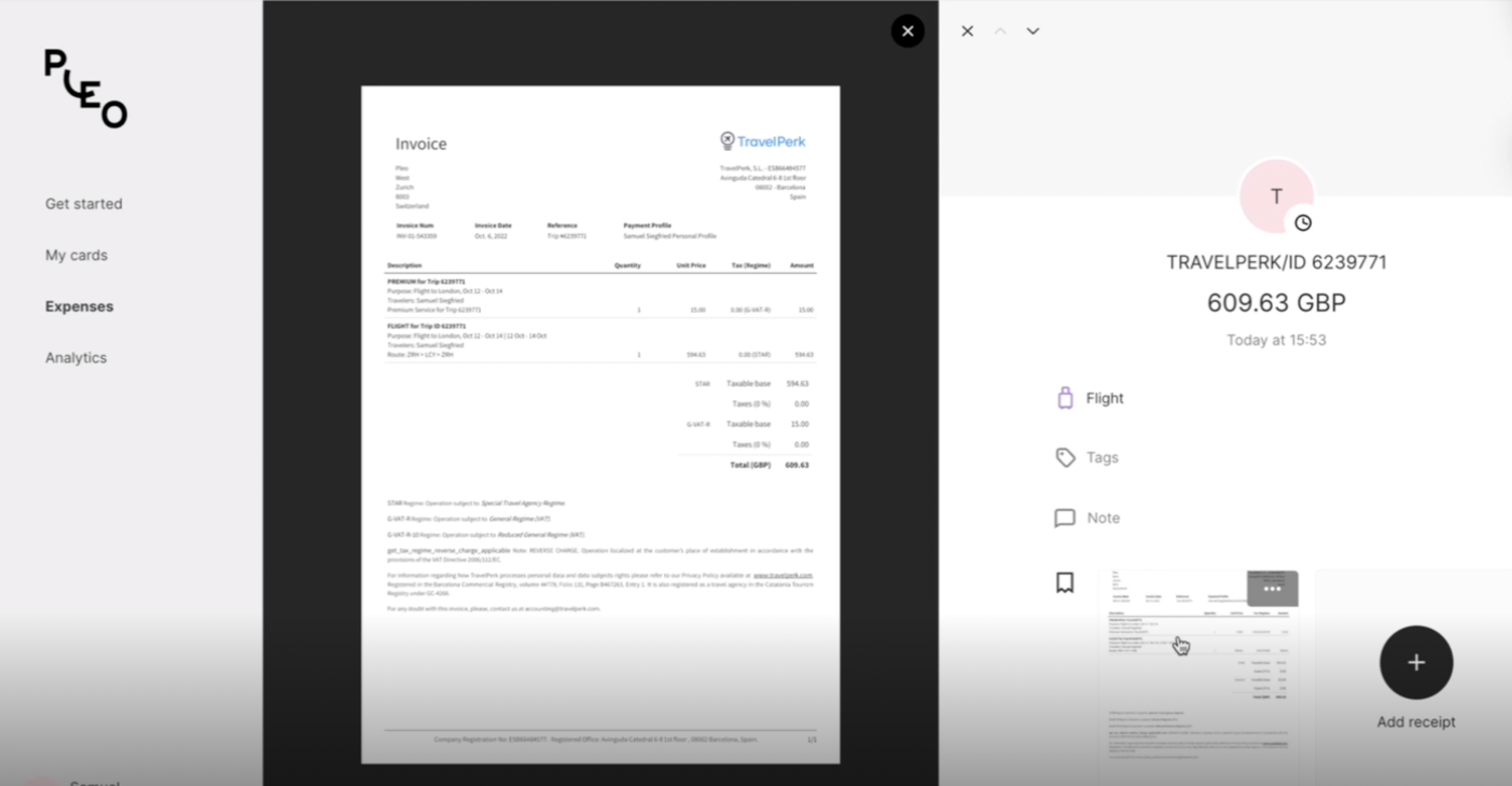Click the Invoice heading in the document
Screen dimensions: 1512x786
coord(421,144)
